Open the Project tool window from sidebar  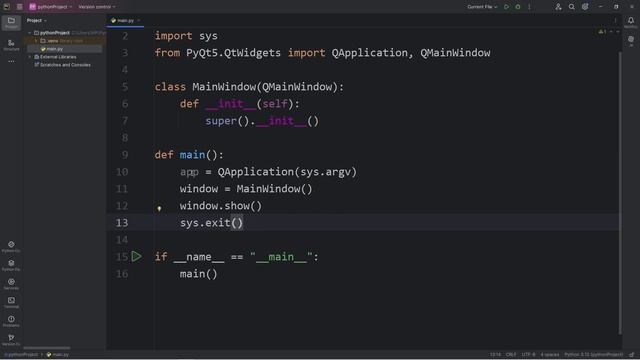[x=11, y=22]
